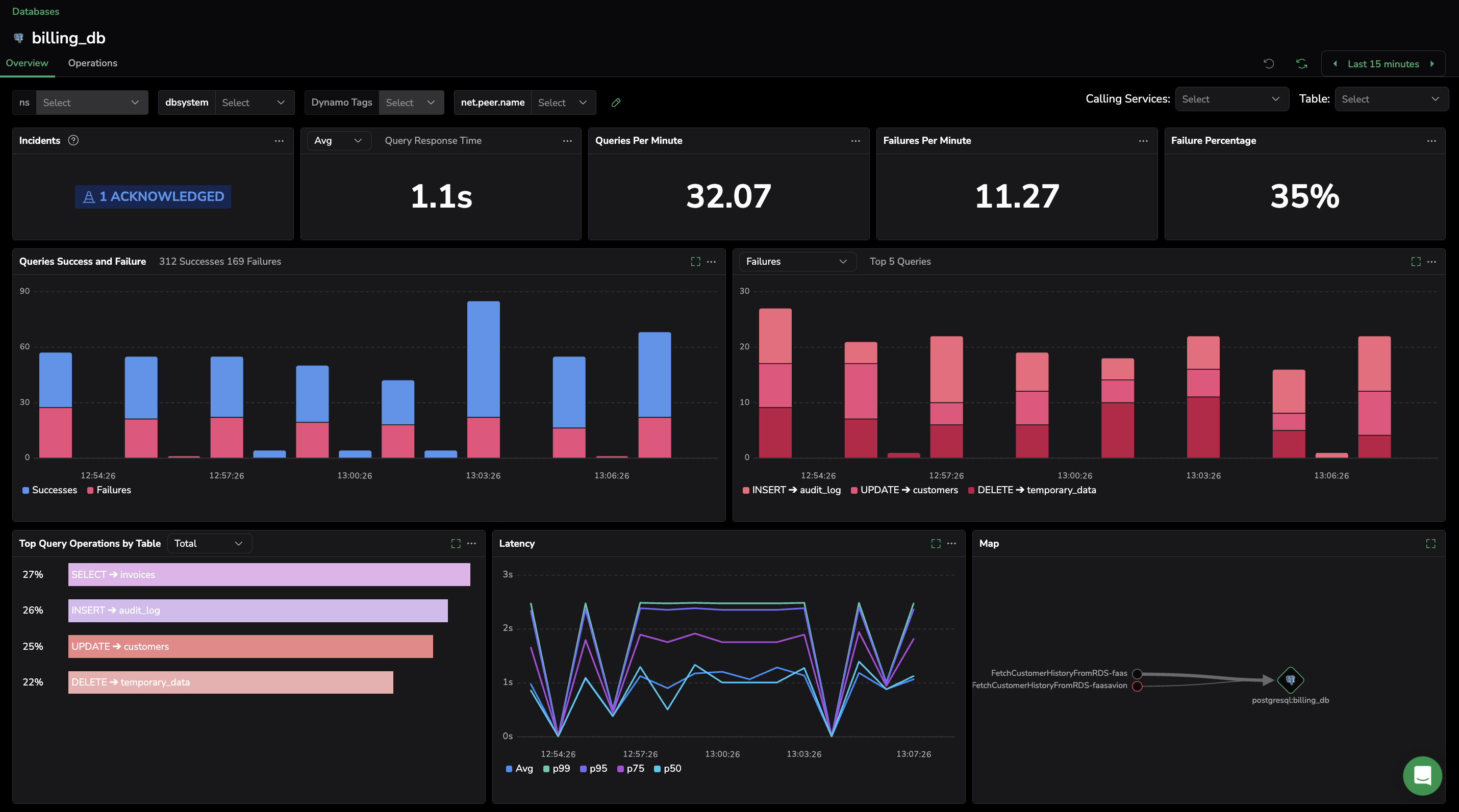Open the 1 ACKNOWLEDGED incident badge

click(x=153, y=196)
